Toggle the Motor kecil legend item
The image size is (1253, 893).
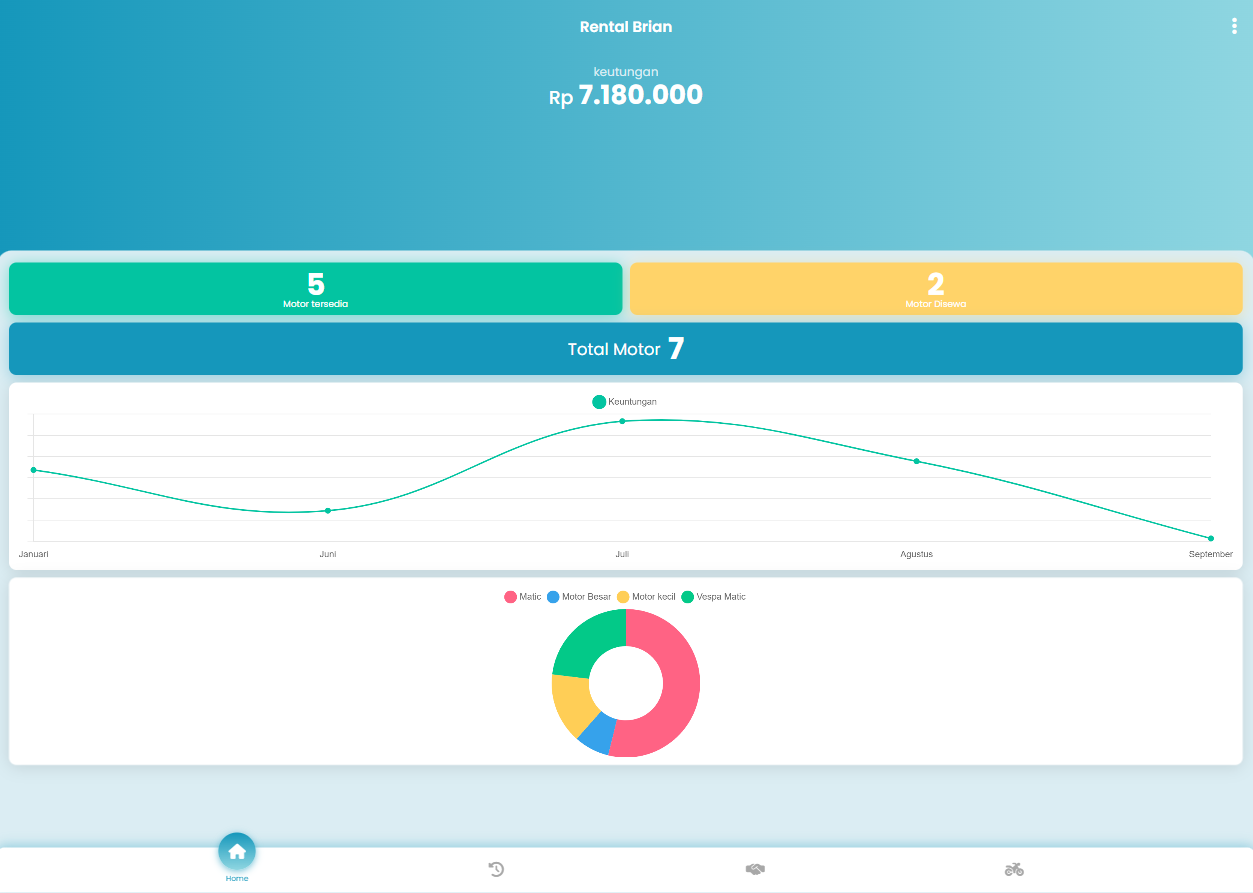[x=647, y=597]
